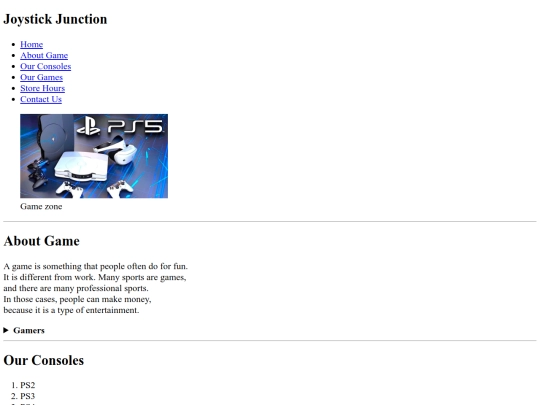Viewport: 540px width, 405px height.
Task: Open the Home navigation link
Action: click(x=31, y=44)
